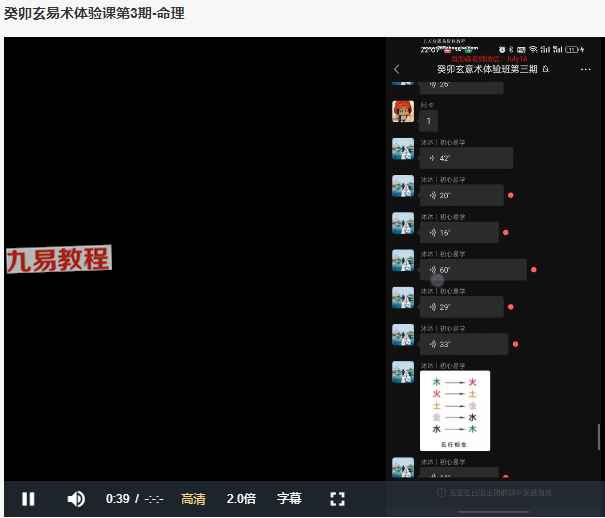
Task: Click the red unread dot beside 60" message
Action: [534, 270]
